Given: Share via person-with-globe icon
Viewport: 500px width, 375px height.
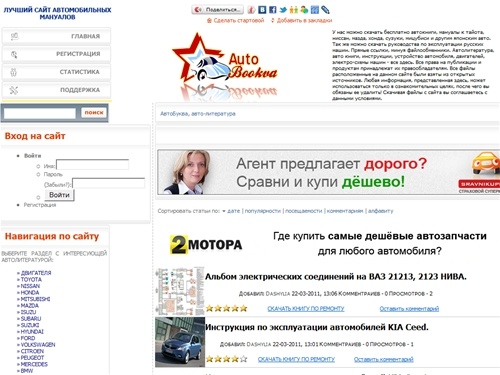Looking at the screenshot, I should [304, 10].
